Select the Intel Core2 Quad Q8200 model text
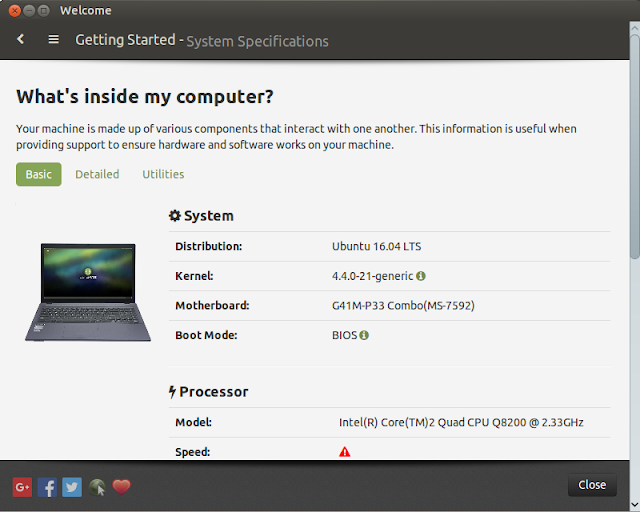 pyautogui.click(x=461, y=422)
